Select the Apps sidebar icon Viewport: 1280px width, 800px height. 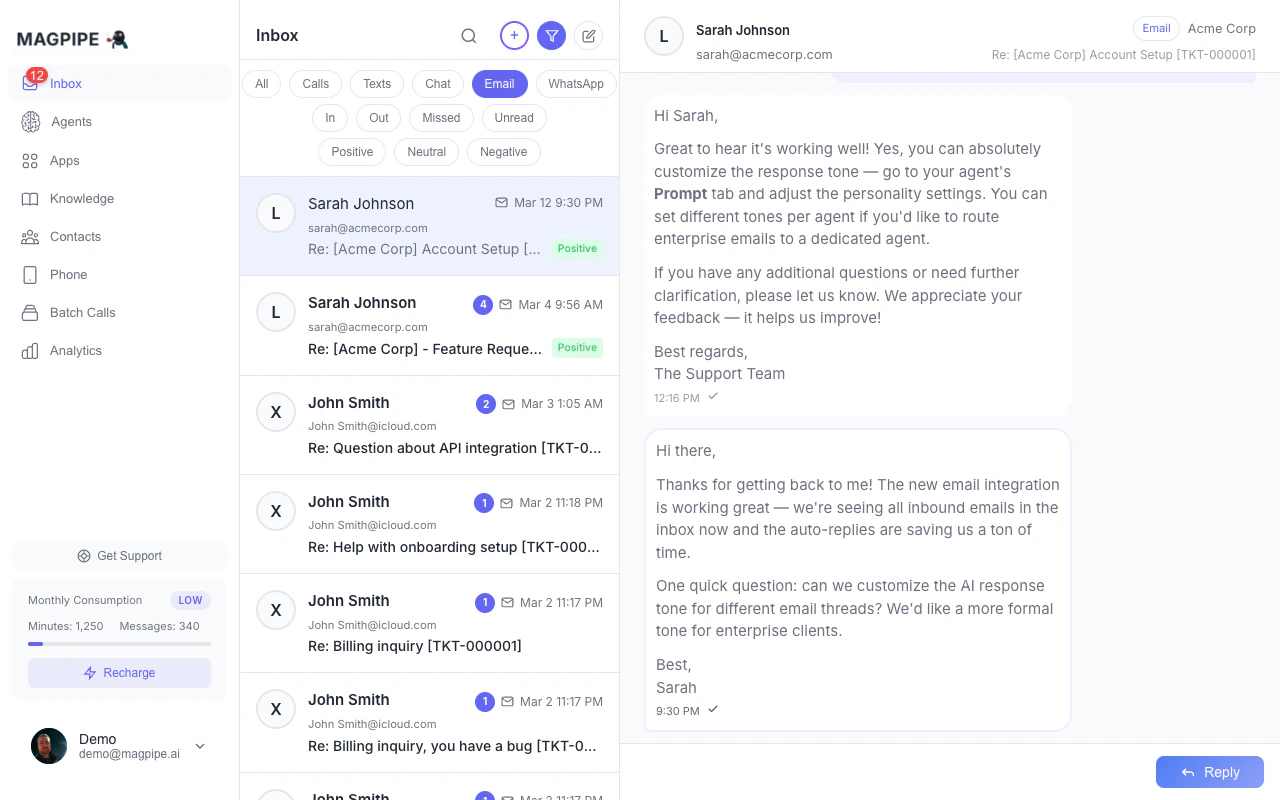click(x=64, y=161)
